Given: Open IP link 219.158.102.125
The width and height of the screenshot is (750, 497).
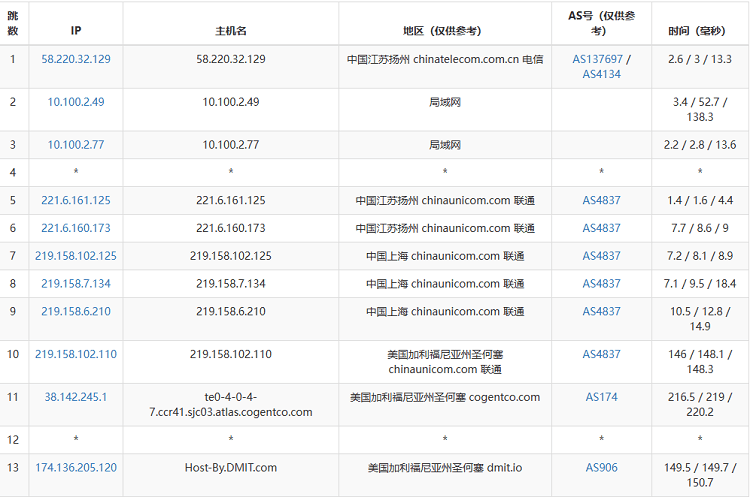Looking at the screenshot, I should (76, 256).
